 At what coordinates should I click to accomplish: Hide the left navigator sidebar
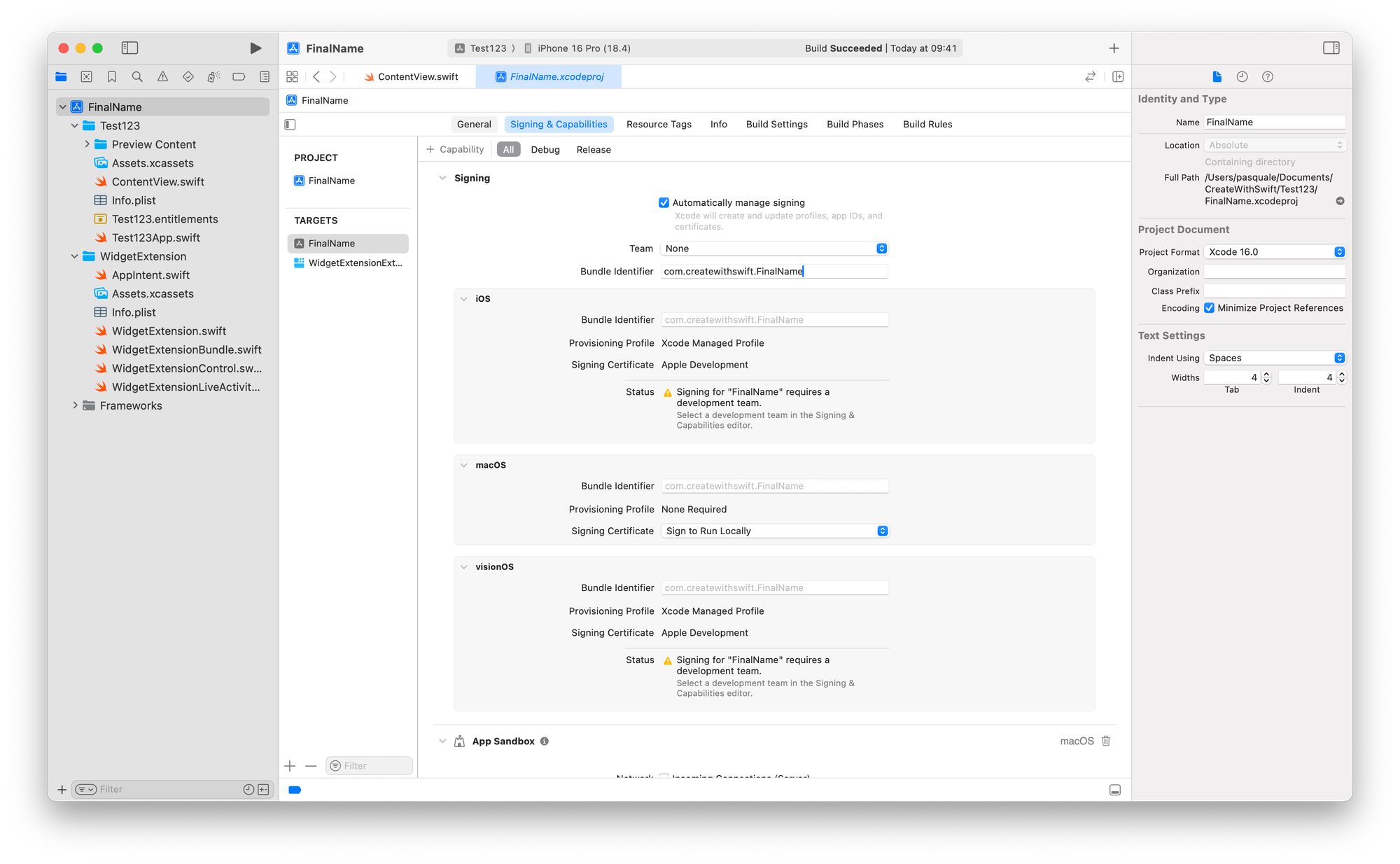(129, 48)
